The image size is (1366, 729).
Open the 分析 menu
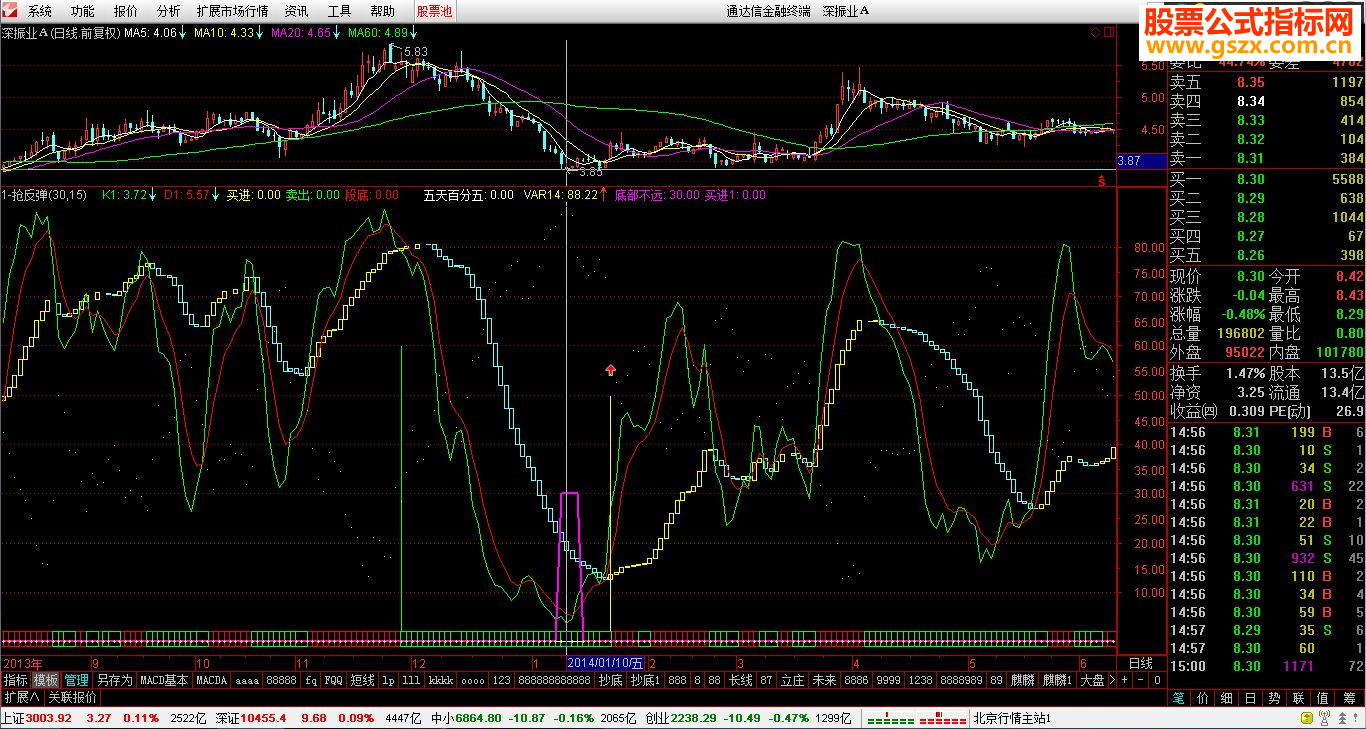click(169, 11)
